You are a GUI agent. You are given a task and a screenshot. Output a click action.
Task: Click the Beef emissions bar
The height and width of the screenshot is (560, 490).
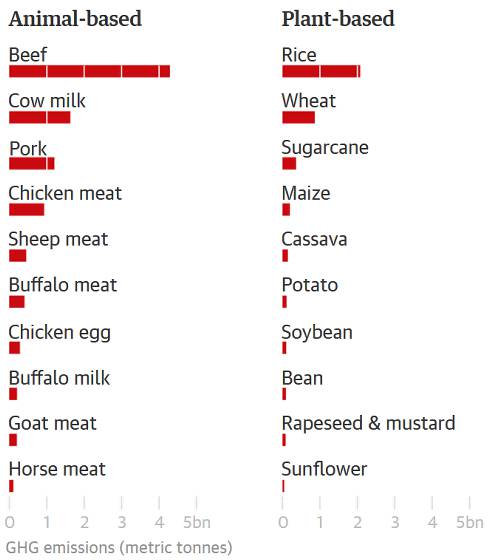[89, 71]
